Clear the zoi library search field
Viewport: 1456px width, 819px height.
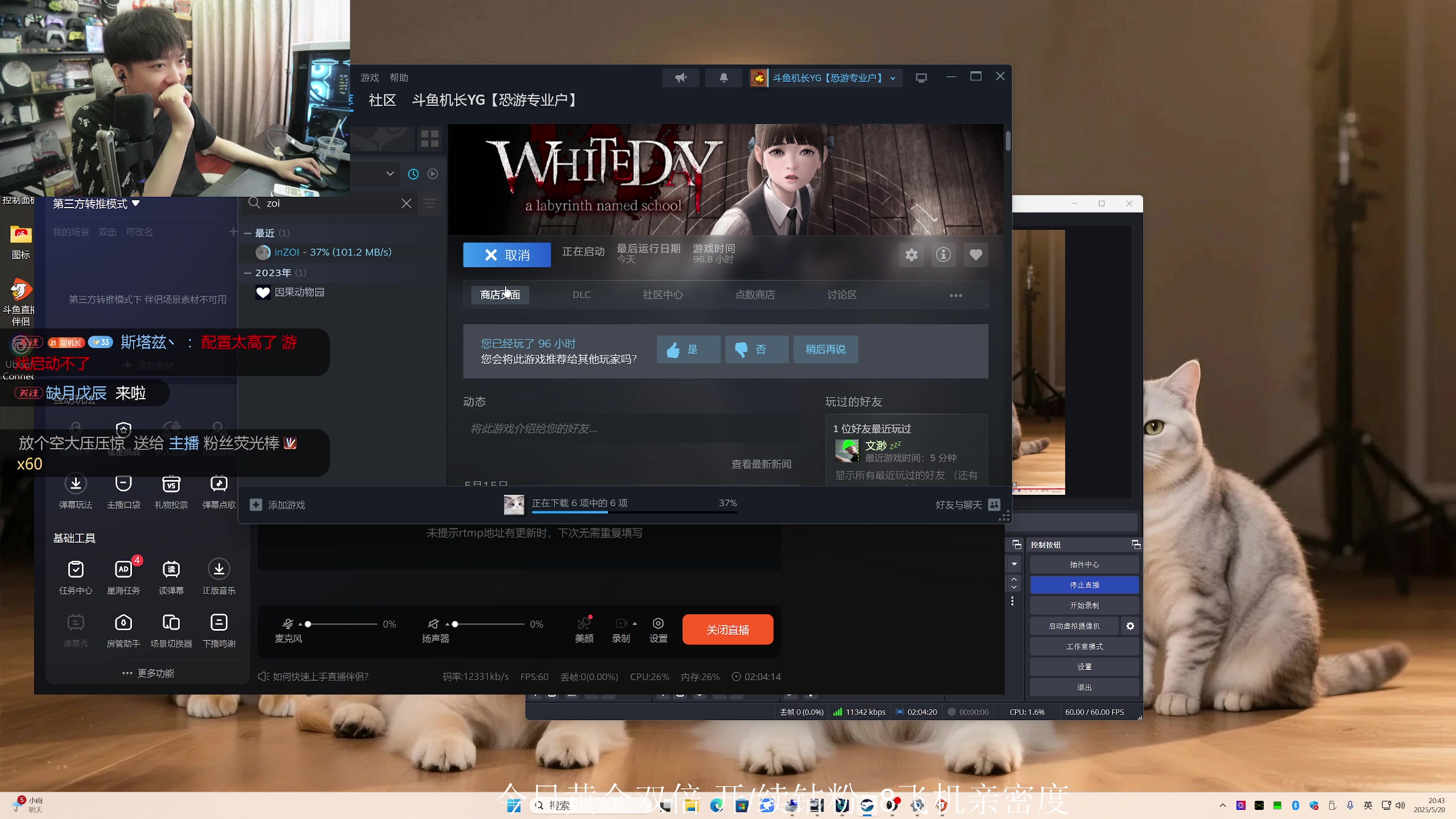[x=406, y=203]
